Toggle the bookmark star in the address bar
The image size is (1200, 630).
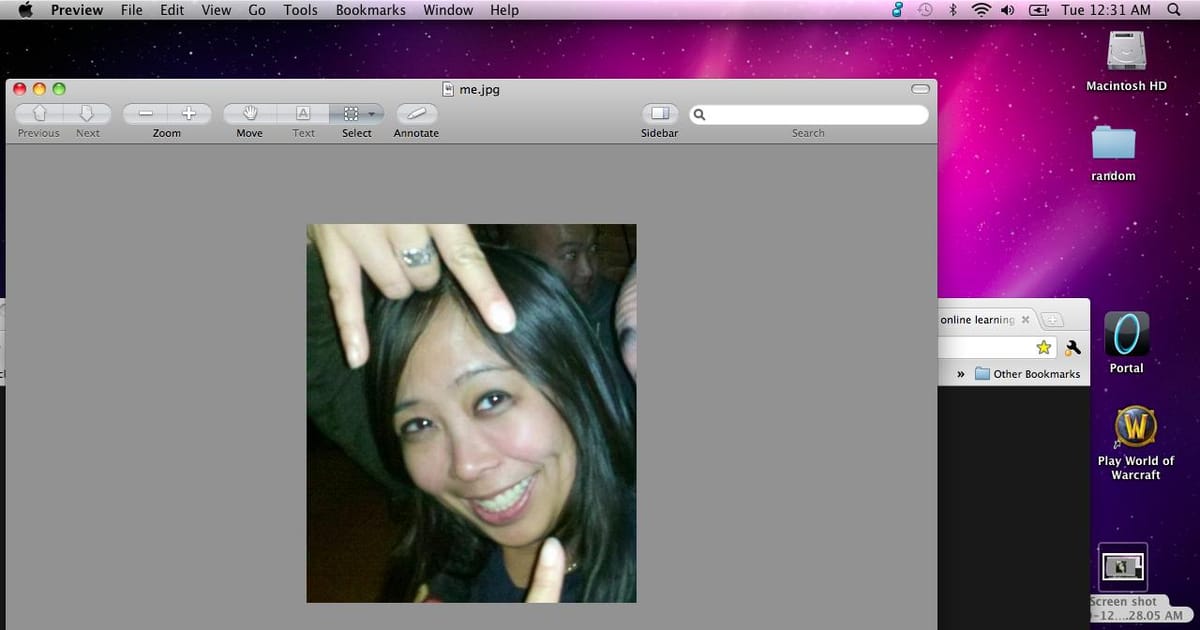tap(1043, 347)
